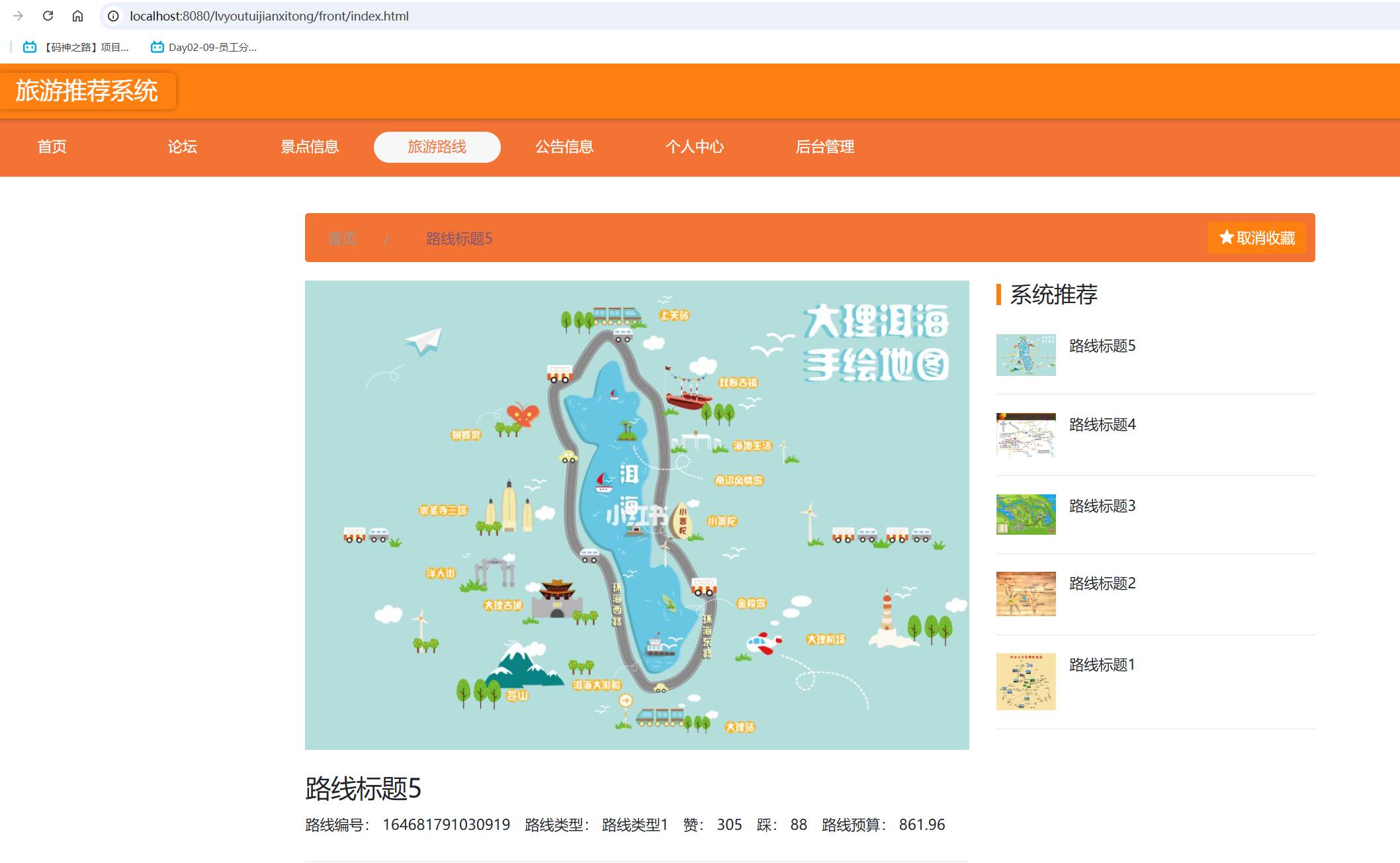The width and height of the screenshot is (1400, 863).
Task: Click the 旅游推荐系统 site logo
Action: [x=87, y=91]
